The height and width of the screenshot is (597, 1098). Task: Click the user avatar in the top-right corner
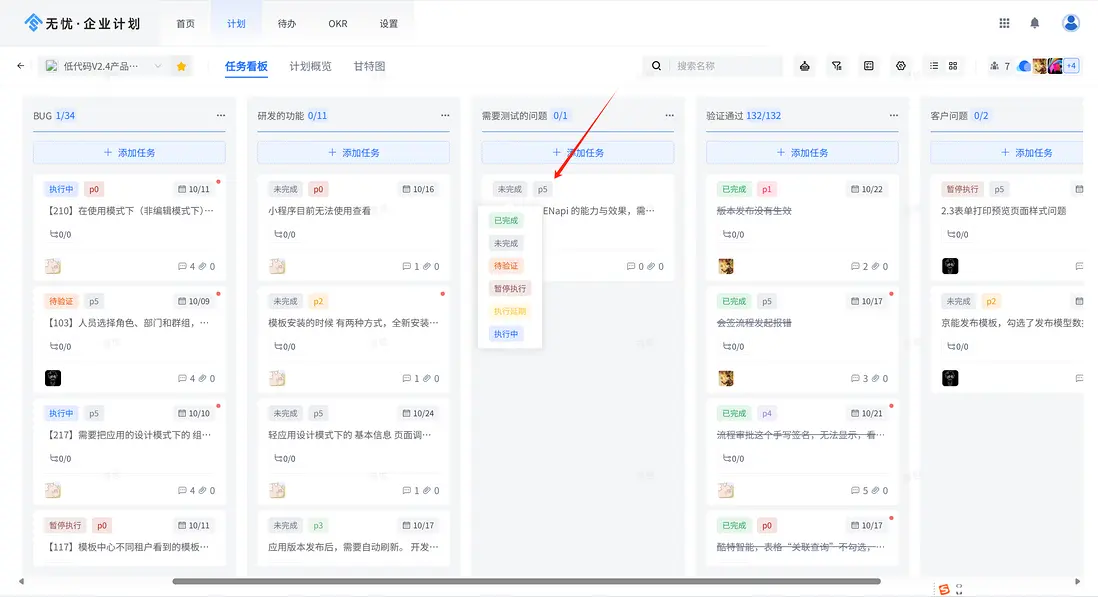[x=1070, y=22]
